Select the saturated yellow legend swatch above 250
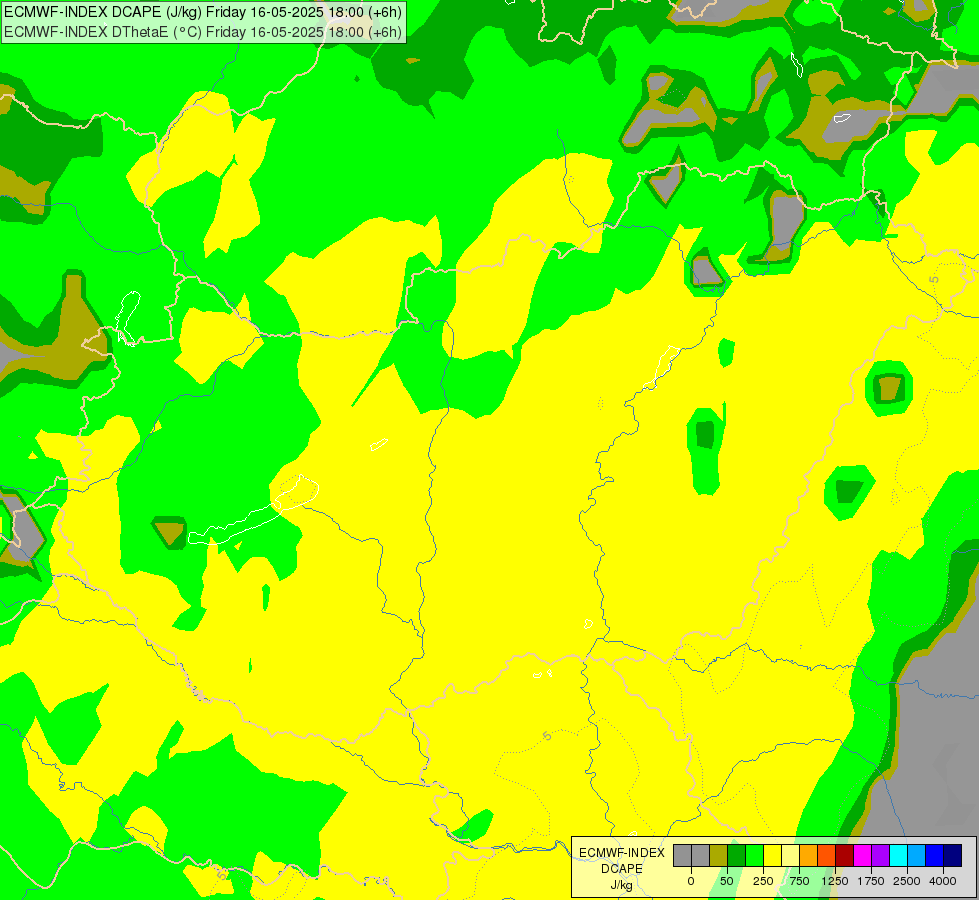The height and width of the screenshot is (900, 979). click(x=772, y=856)
